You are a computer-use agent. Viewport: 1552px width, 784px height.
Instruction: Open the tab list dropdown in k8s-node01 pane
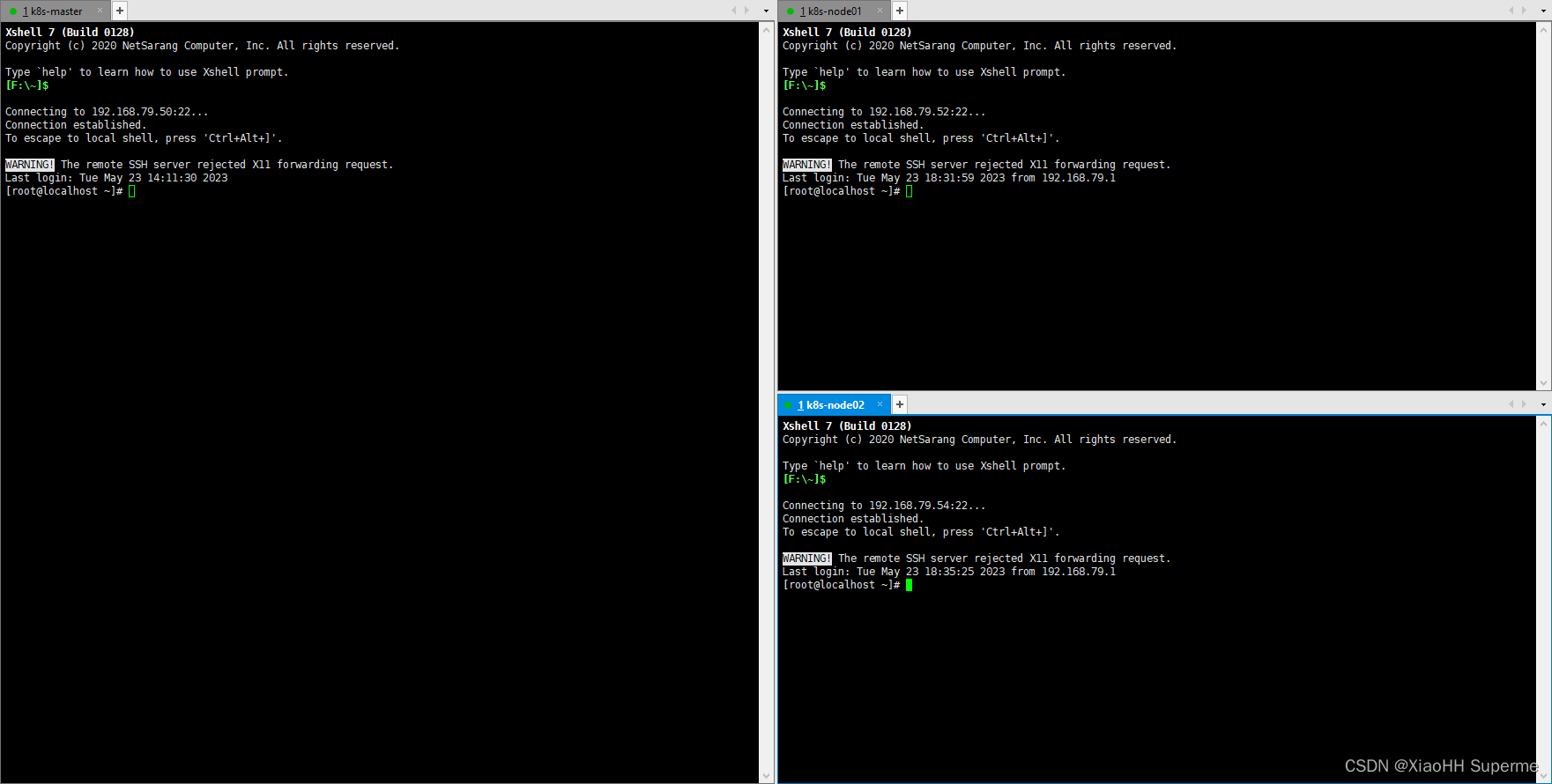[x=1543, y=11]
